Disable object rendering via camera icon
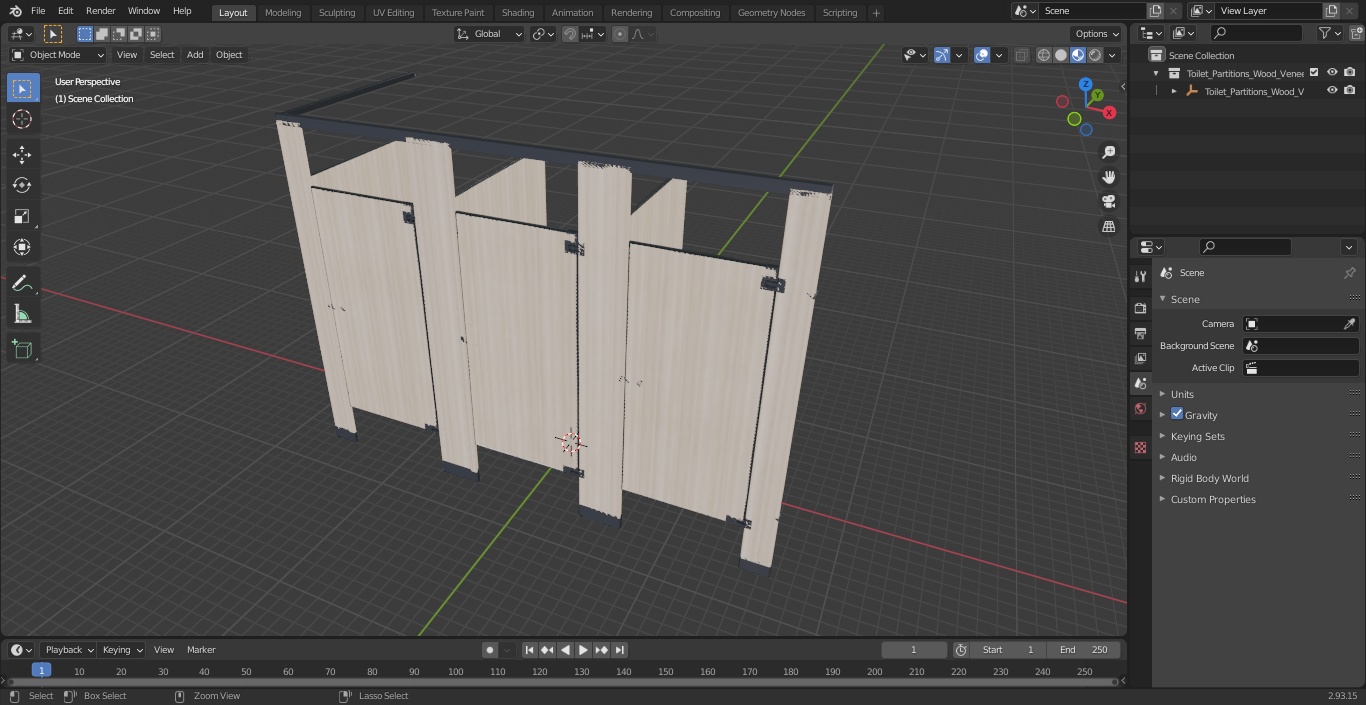This screenshot has width=1366, height=705. (1350, 91)
